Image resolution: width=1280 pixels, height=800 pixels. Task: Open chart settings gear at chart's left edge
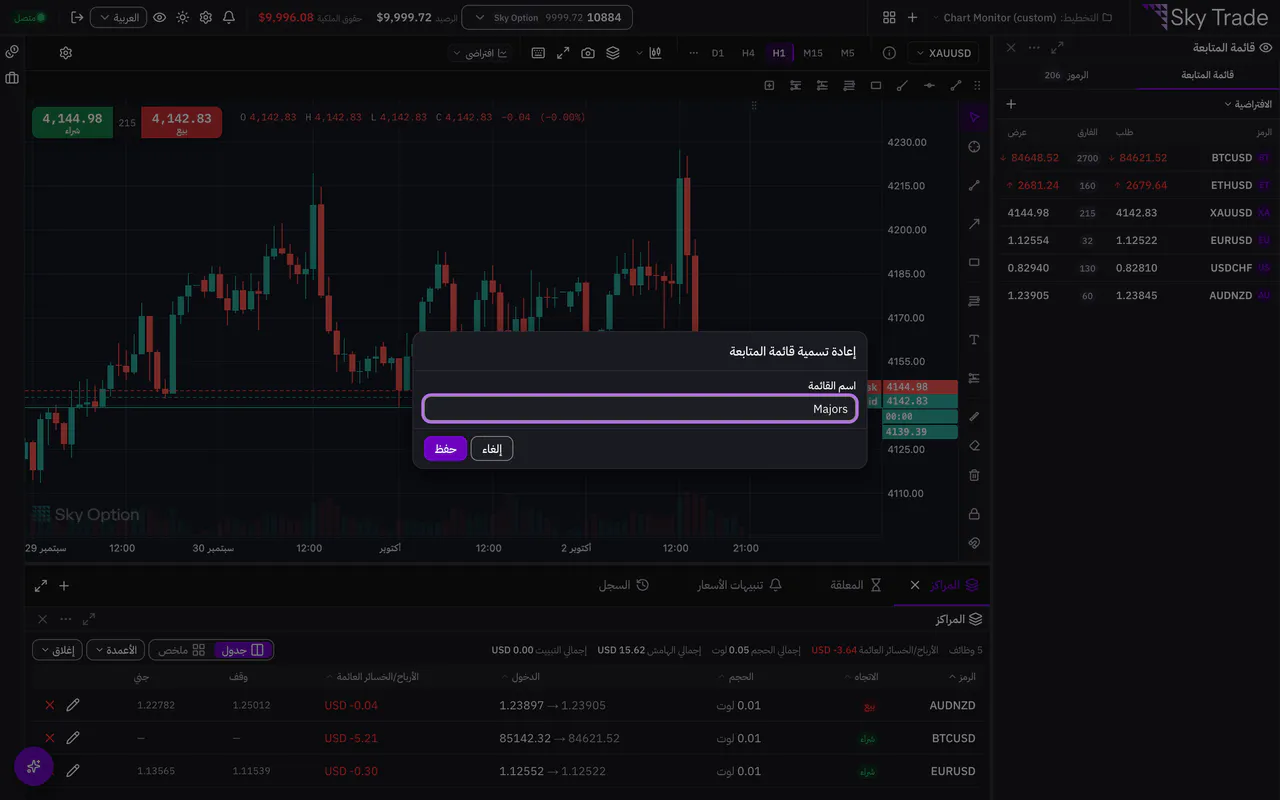66,53
